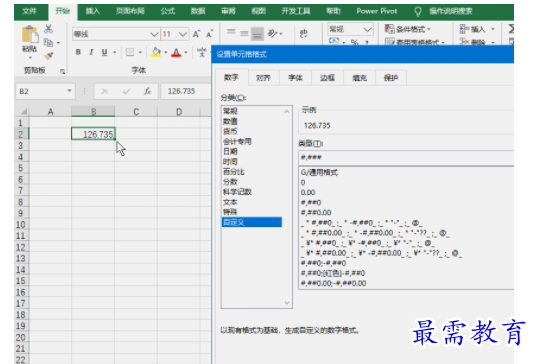Open the 公式 ribbon tab

[168, 11]
